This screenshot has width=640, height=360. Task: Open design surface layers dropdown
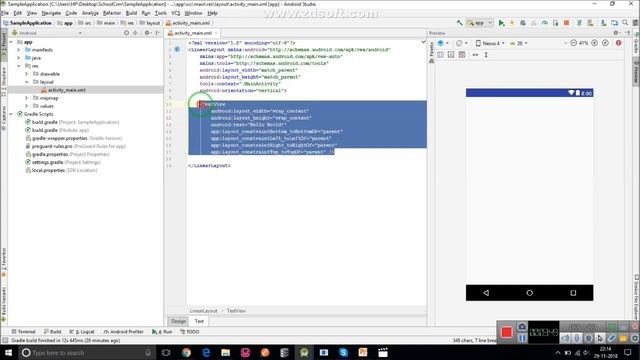click(443, 43)
